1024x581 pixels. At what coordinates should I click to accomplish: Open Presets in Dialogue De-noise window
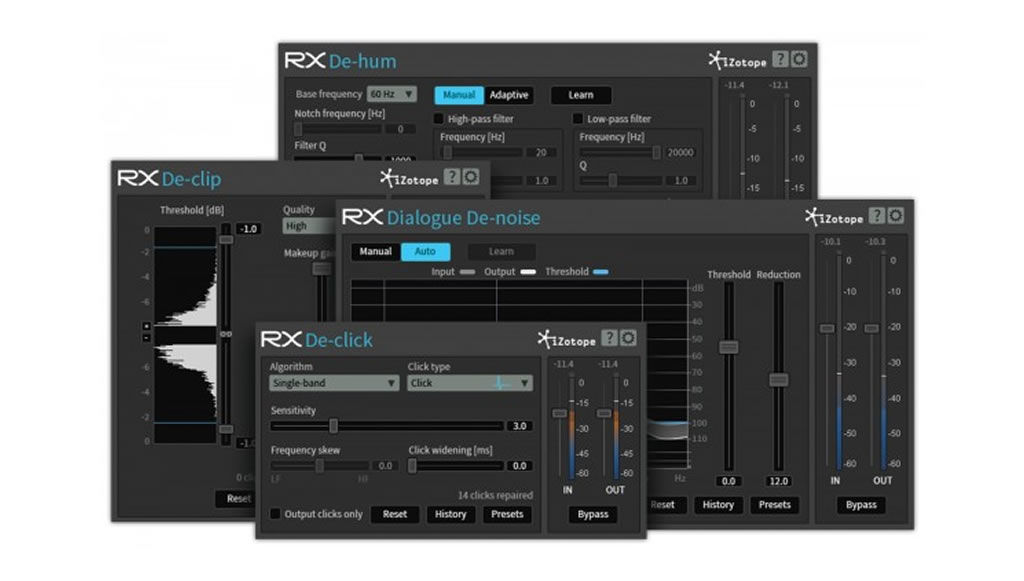(x=775, y=505)
